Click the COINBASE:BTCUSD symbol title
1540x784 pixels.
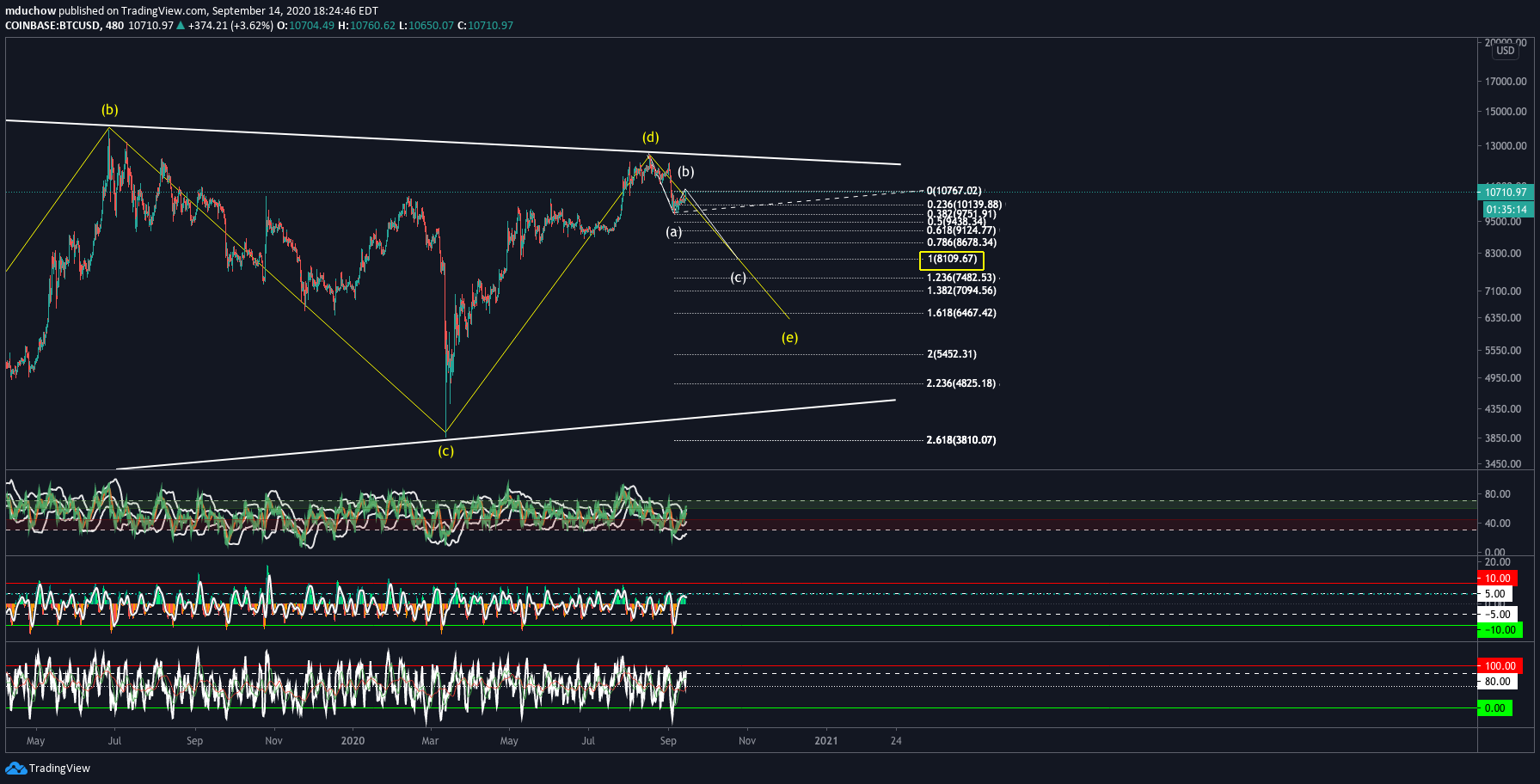pos(52,26)
